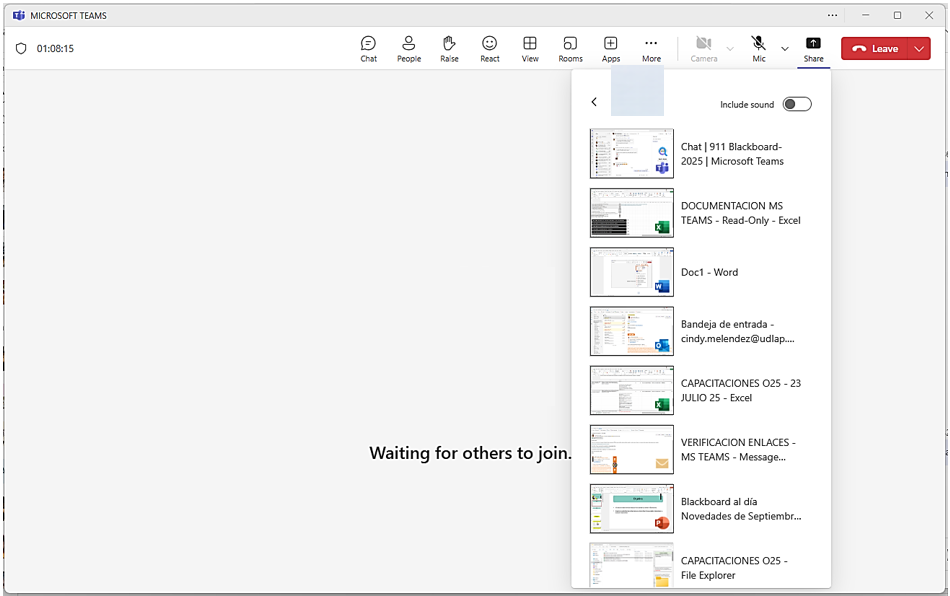Raise your hand in the meeting
Screen dimensions: 950x596
[x=449, y=49]
